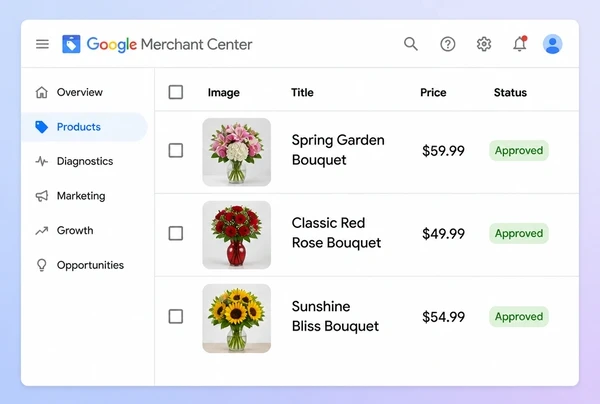Click the Price column header

(433, 93)
